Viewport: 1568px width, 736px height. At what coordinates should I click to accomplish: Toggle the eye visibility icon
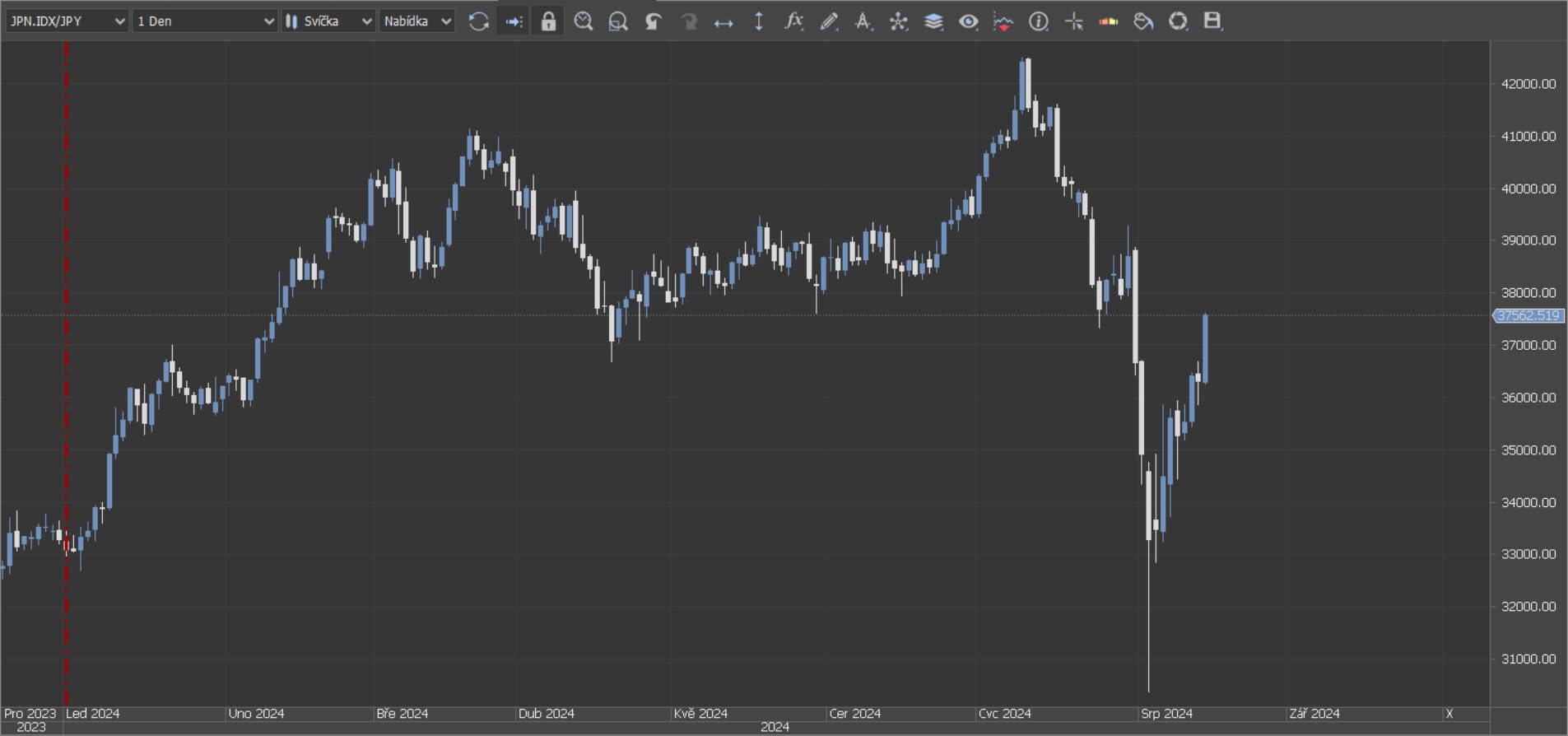pos(969,21)
